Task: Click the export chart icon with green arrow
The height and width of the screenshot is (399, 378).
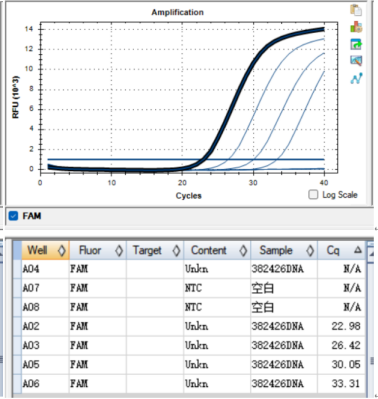Action: [x=356, y=44]
